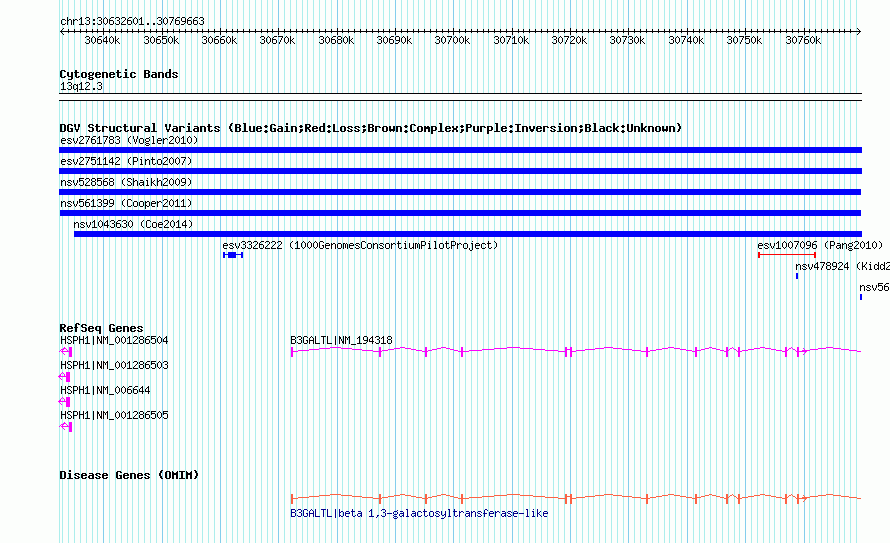Image resolution: width=890 pixels, height=543 pixels.
Task: Click the nsv1043630 (Coe2014) variant bar
Action: 468,234
